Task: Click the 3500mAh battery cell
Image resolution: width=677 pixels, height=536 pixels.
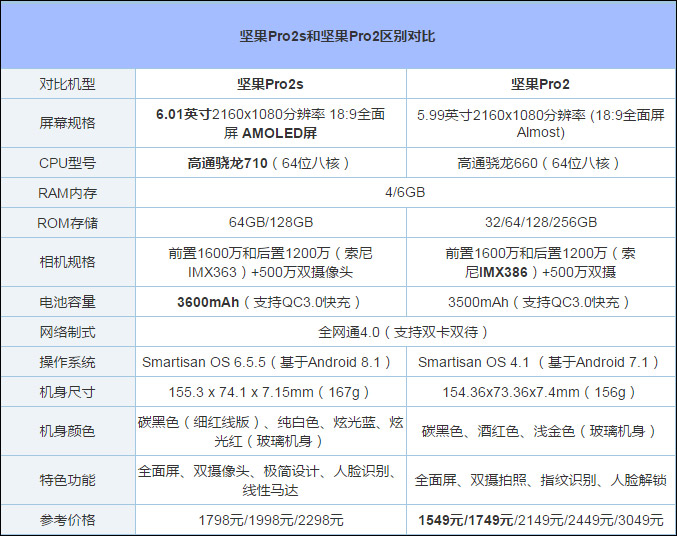Action: coord(541,302)
